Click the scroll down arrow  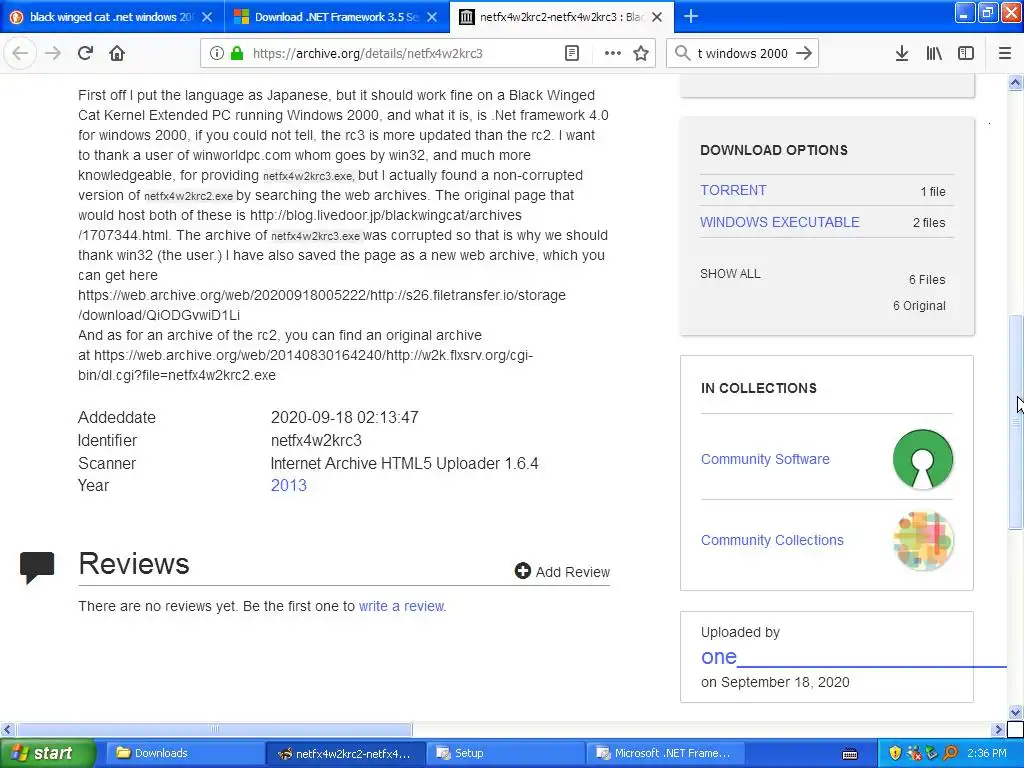click(x=1015, y=712)
